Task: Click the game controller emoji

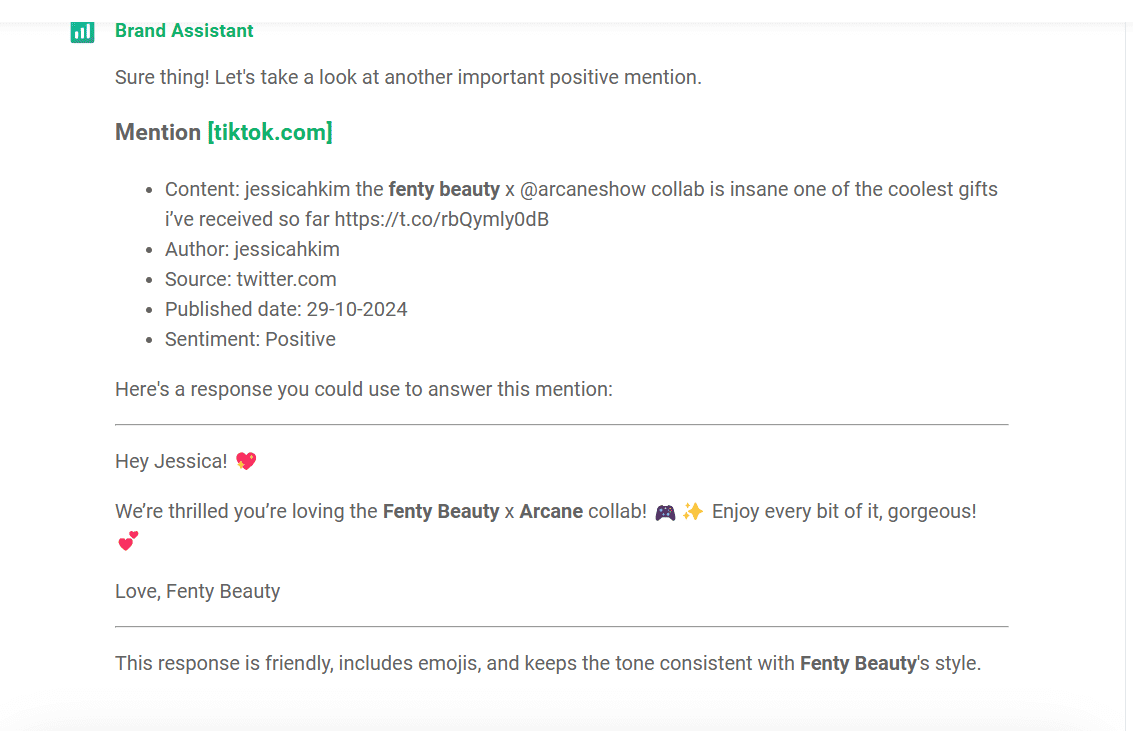Action: [665, 512]
